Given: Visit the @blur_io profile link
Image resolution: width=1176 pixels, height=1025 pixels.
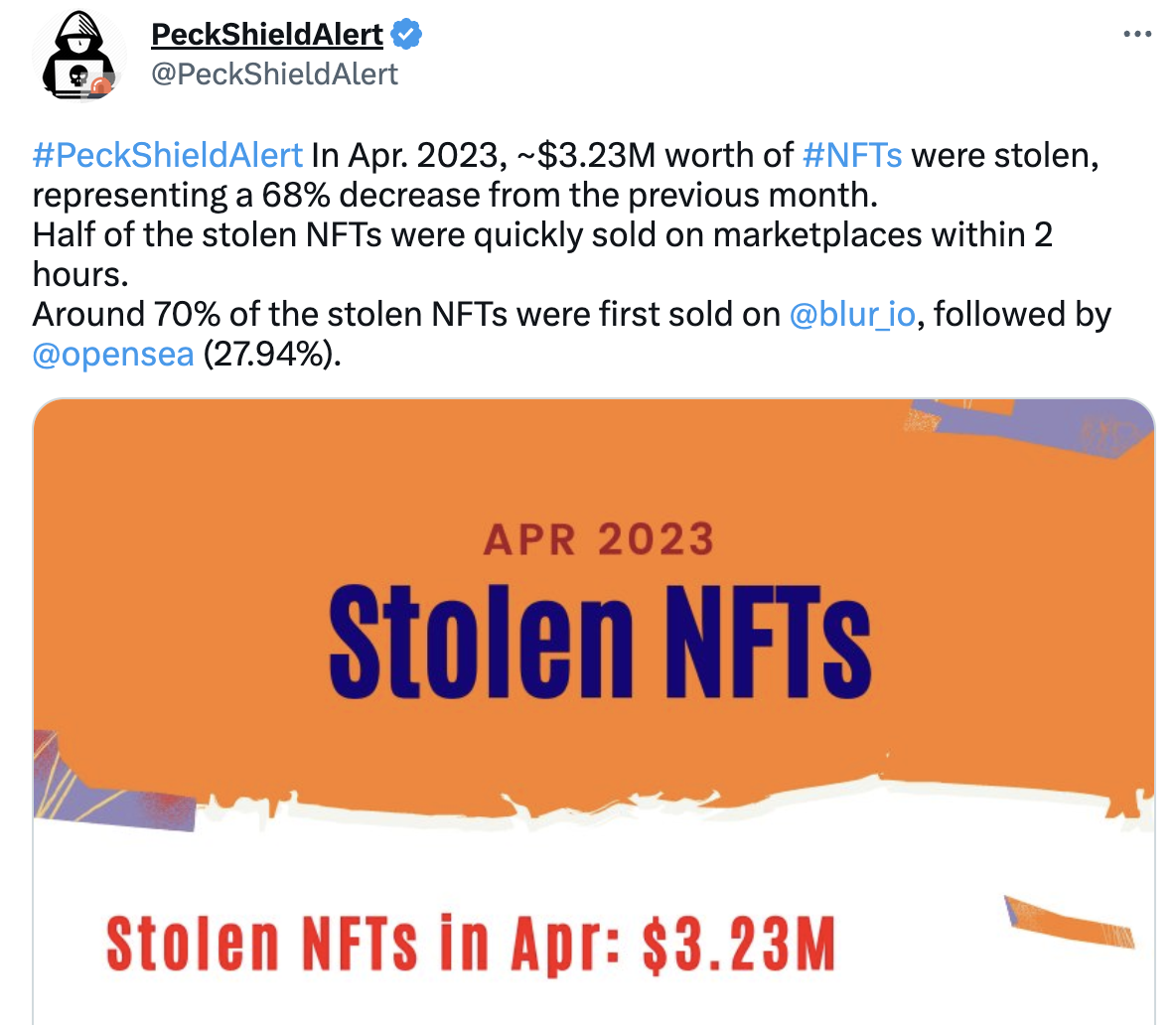Looking at the screenshot, I should 850,314.
